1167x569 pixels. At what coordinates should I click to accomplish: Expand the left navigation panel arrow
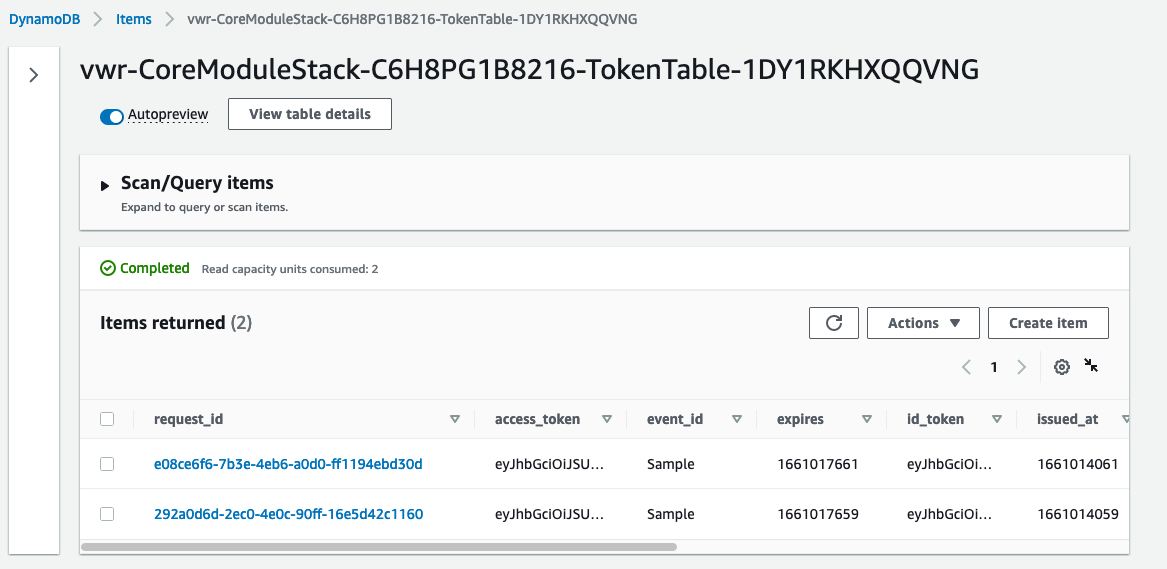click(x=33, y=75)
